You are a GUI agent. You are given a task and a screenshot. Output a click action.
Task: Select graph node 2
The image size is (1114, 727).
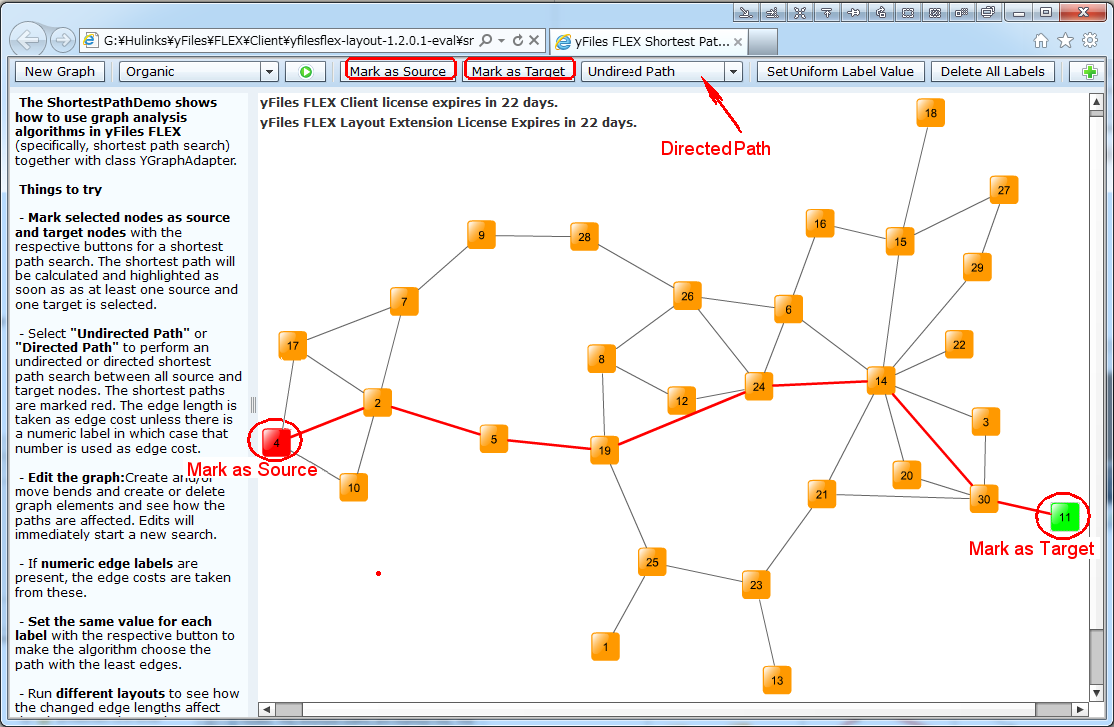pyautogui.click(x=377, y=403)
